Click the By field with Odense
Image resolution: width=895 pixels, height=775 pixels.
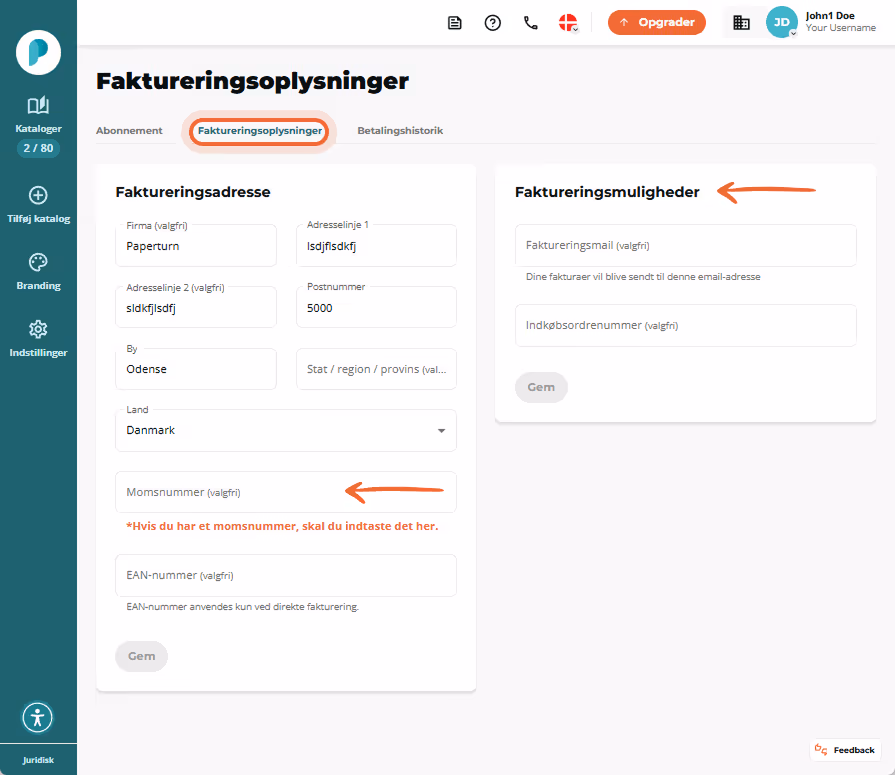tap(196, 369)
